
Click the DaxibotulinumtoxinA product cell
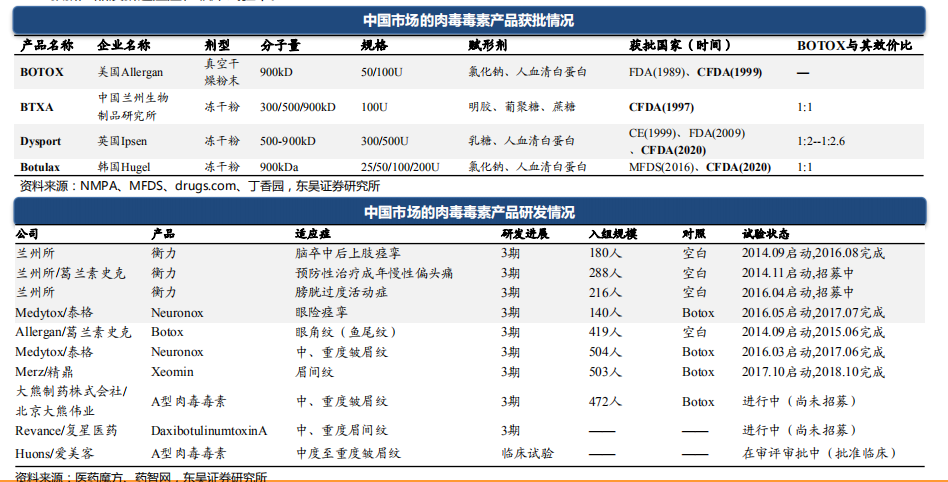209,430
